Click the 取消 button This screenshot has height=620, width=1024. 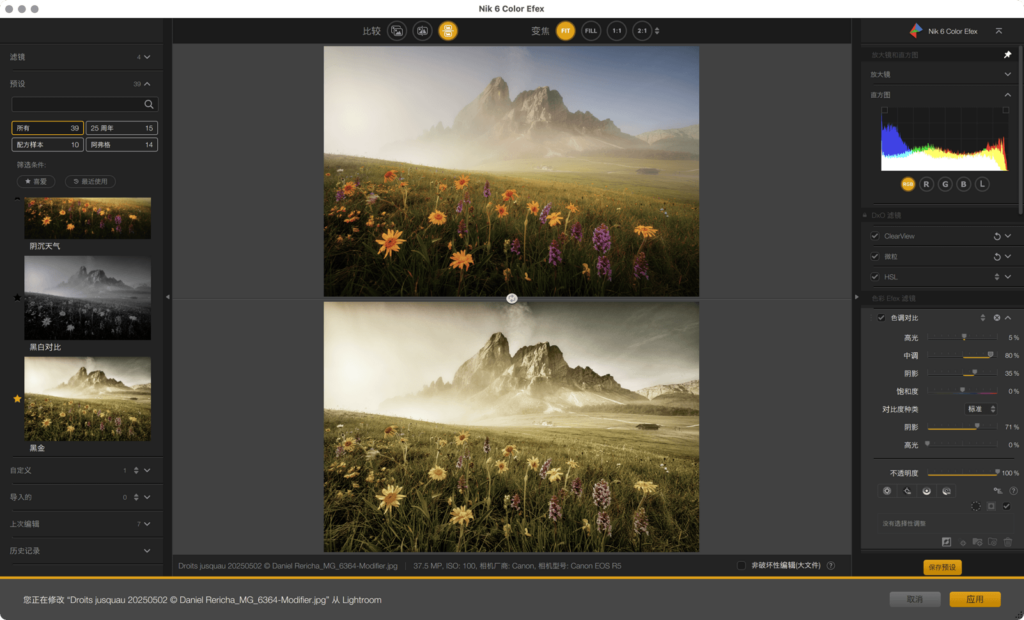point(915,600)
